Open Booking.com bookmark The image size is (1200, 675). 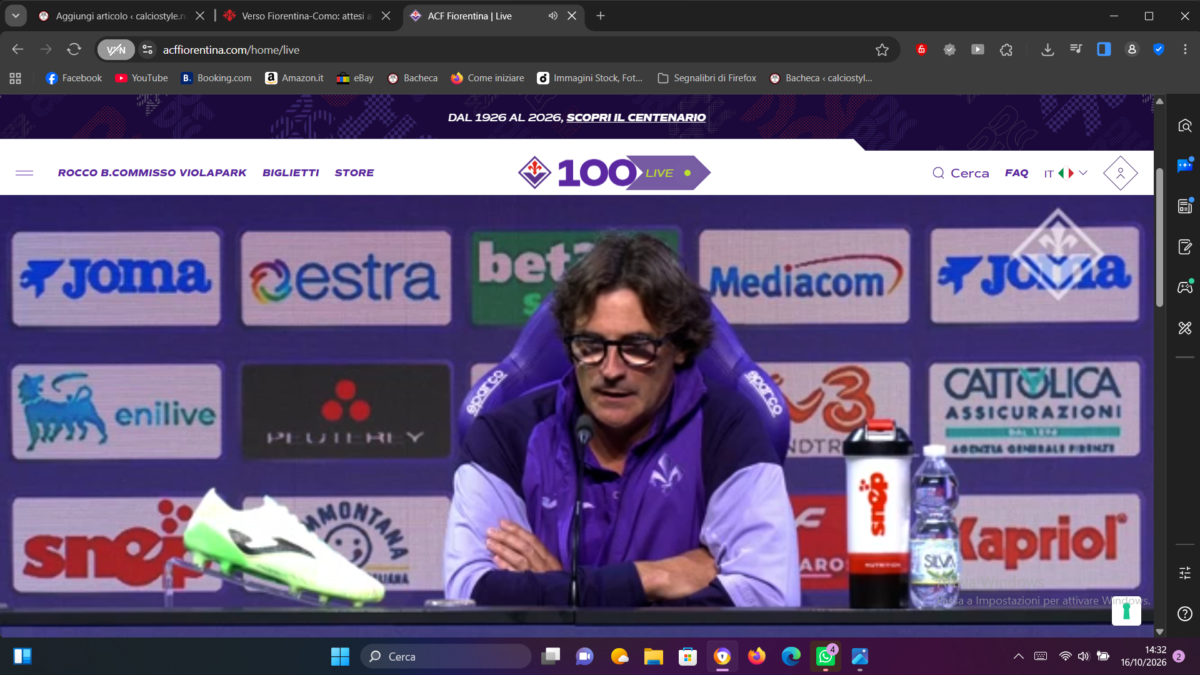pyautogui.click(x=216, y=78)
